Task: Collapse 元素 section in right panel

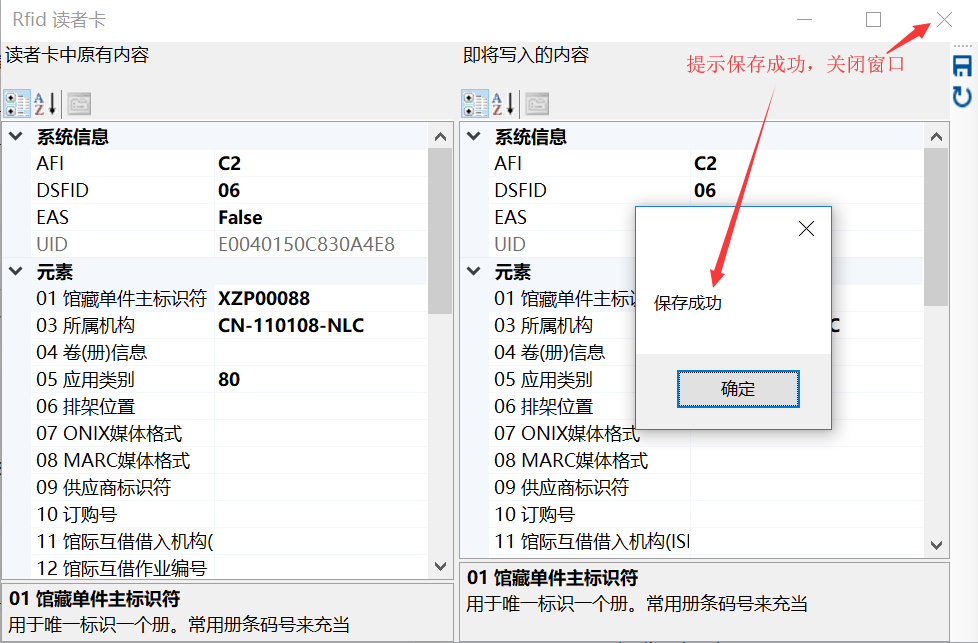Action: [474, 271]
